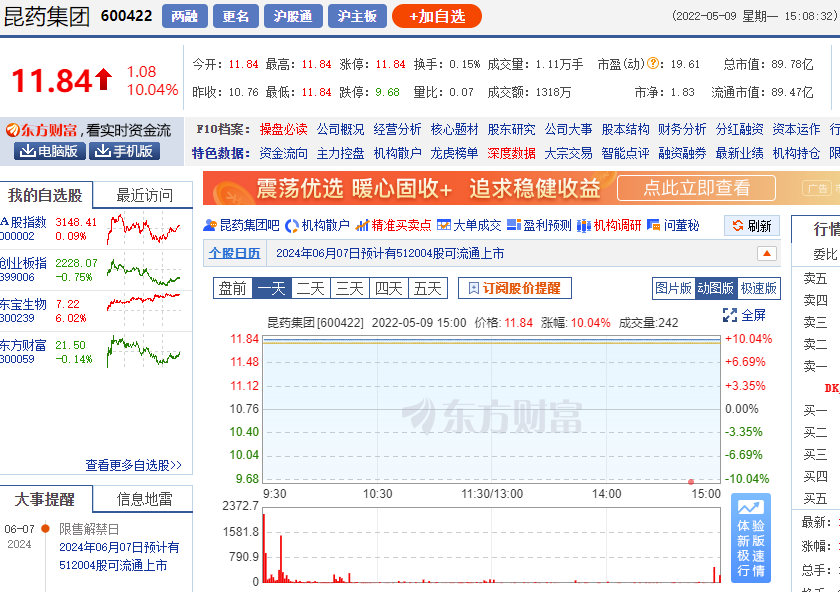This screenshot has width=840, height=592.
Task: Select the 五天 chart range
Action: coord(428,288)
